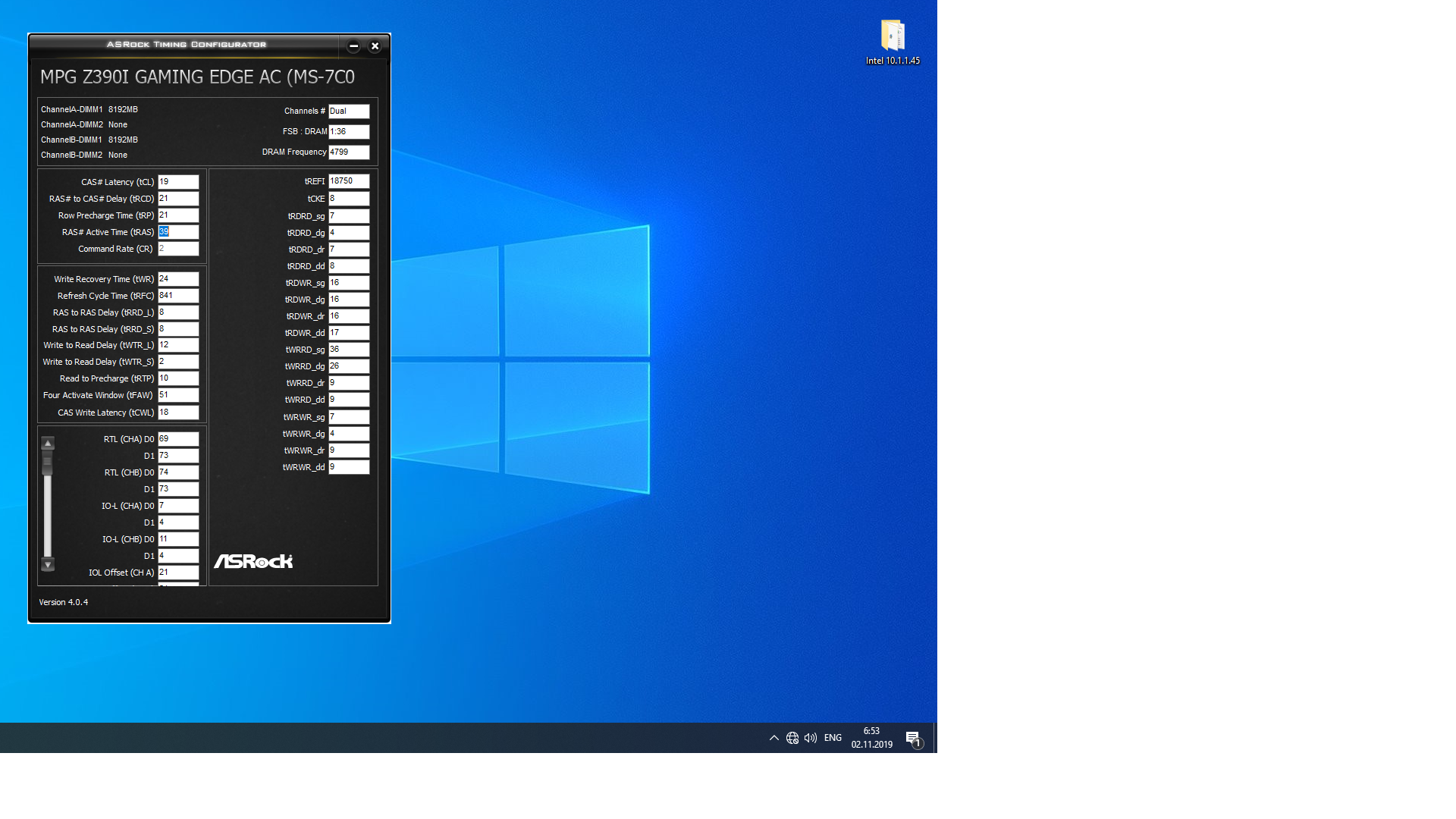Click the CAS# Latency (tCL) field
The height and width of the screenshot is (819, 1456).
[178, 182]
